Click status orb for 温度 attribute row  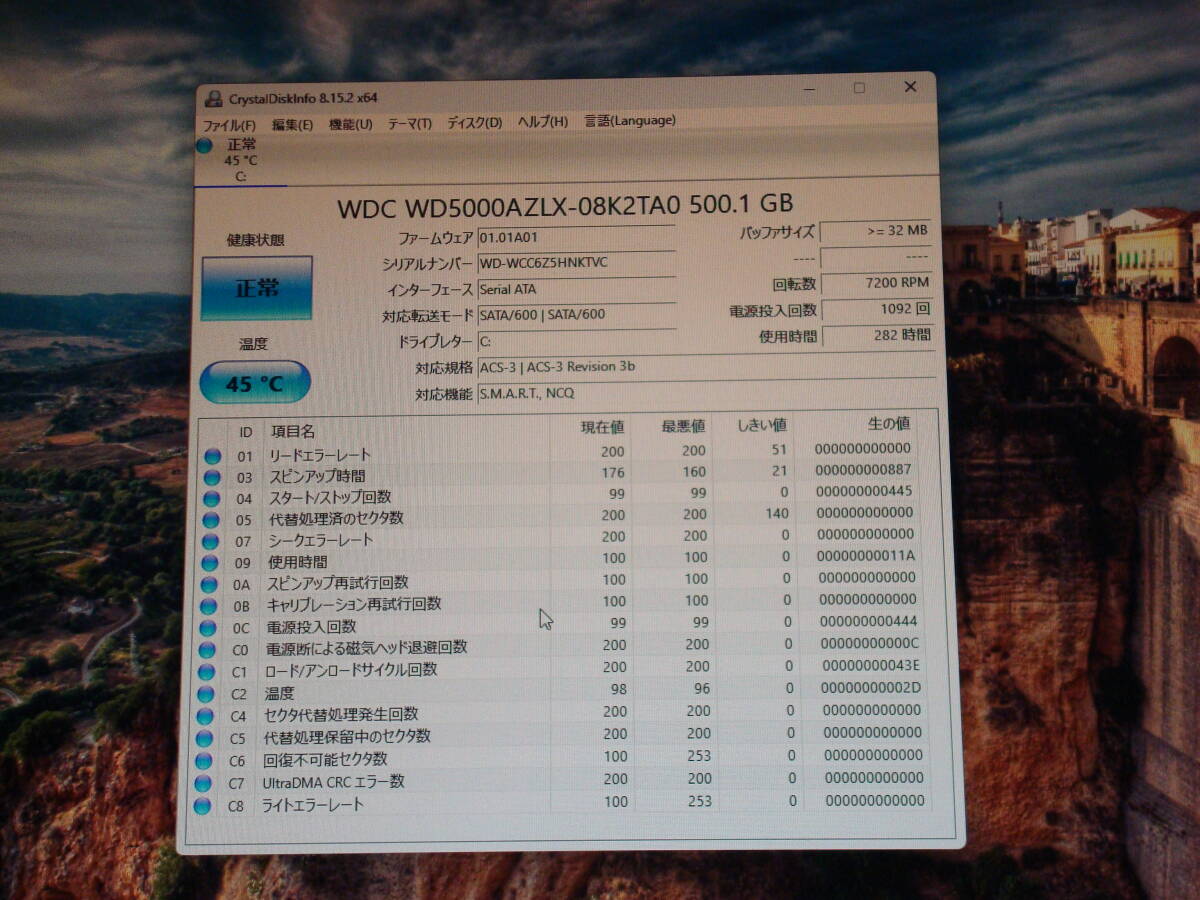click(206, 694)
